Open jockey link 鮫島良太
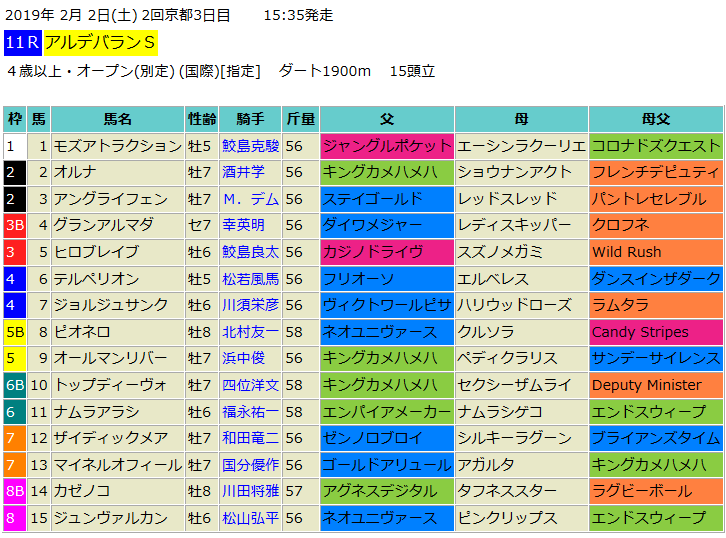Viewport: 726px width, 538px height. [x=250, y=252]
